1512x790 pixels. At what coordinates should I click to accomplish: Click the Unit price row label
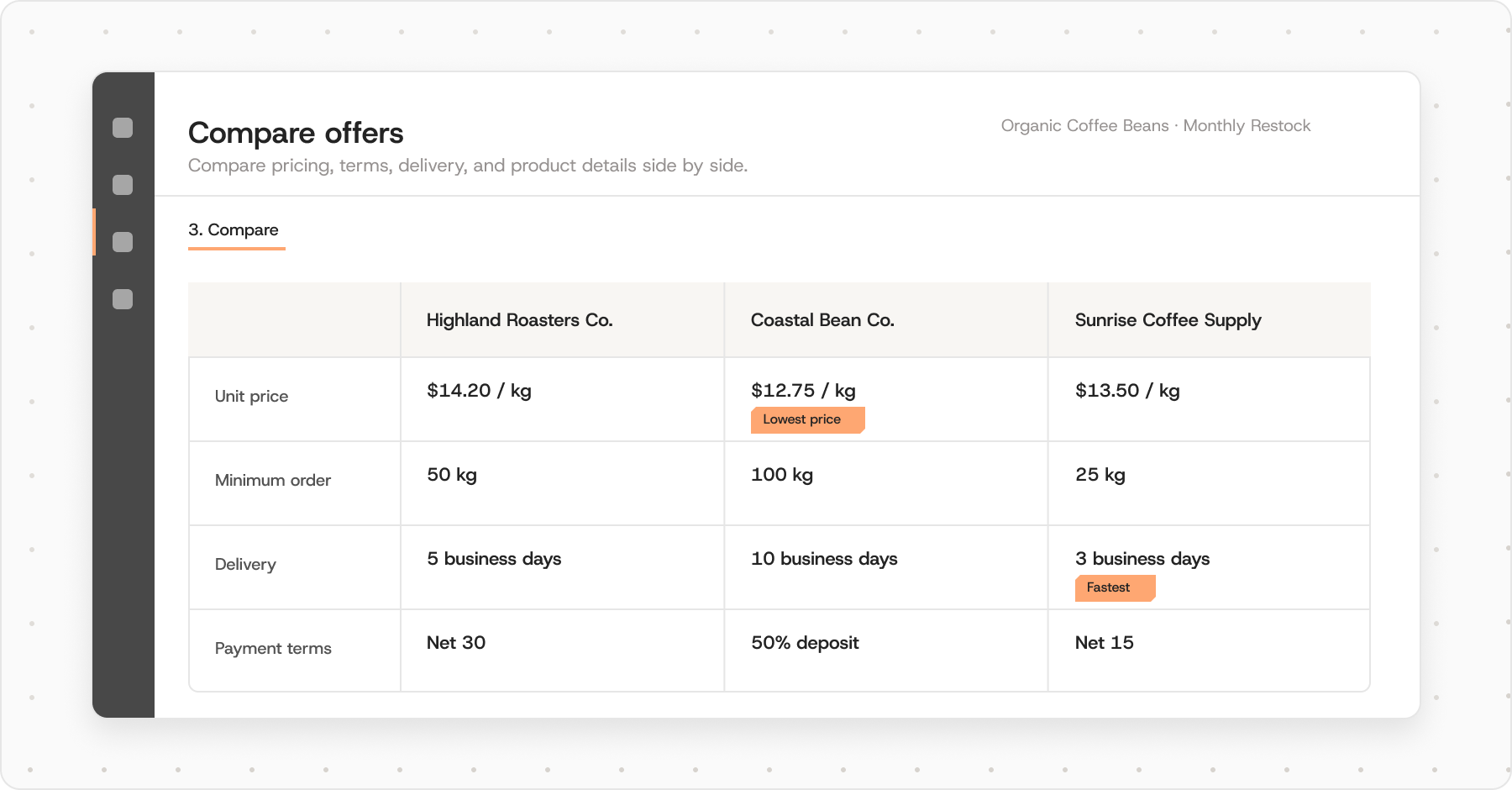point(251,397)
